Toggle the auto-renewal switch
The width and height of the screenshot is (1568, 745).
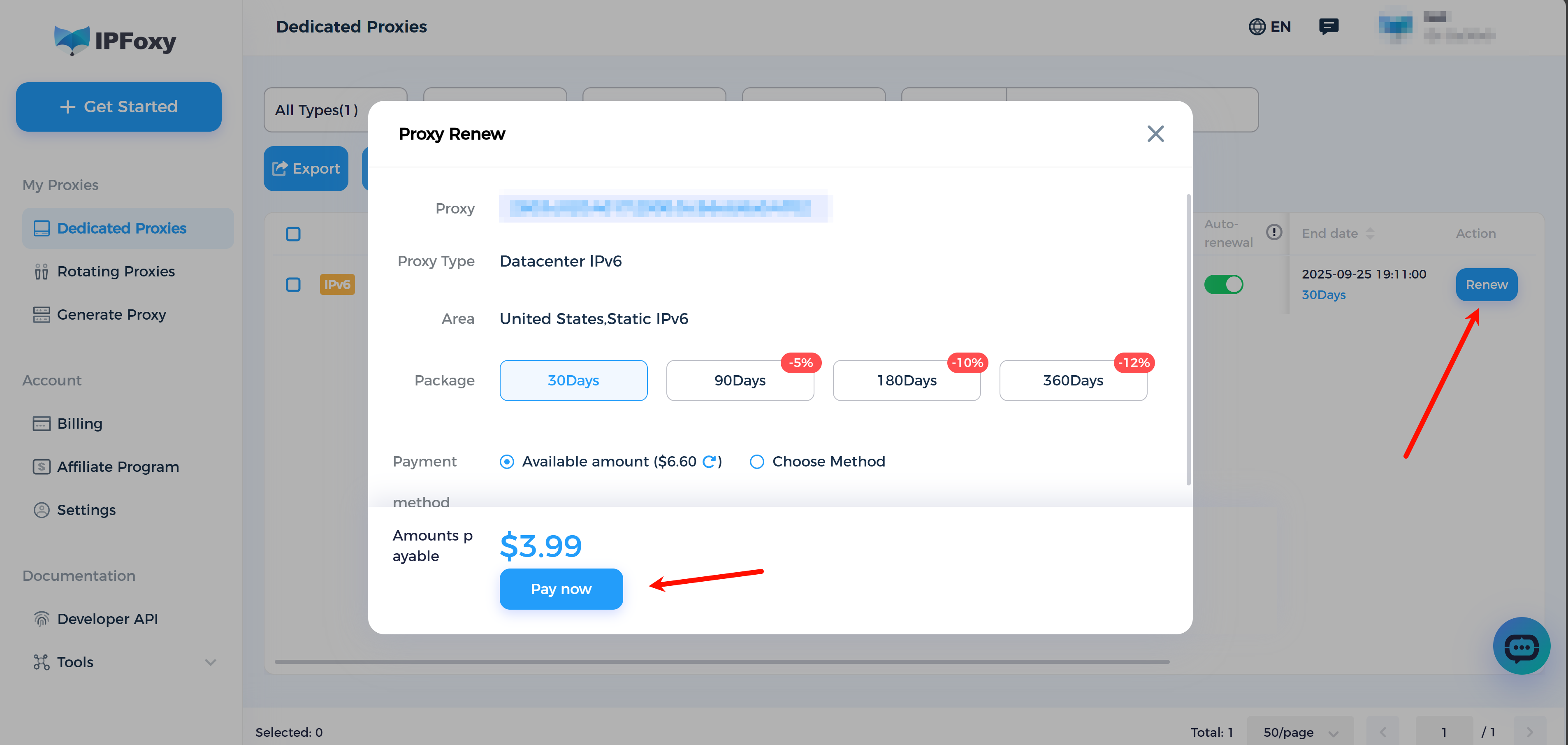1223,284
